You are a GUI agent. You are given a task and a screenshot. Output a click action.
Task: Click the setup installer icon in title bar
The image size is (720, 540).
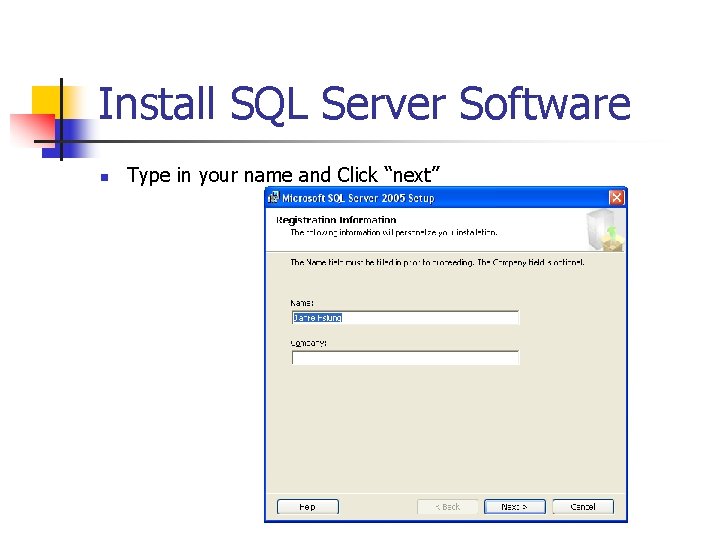[273, 197]
